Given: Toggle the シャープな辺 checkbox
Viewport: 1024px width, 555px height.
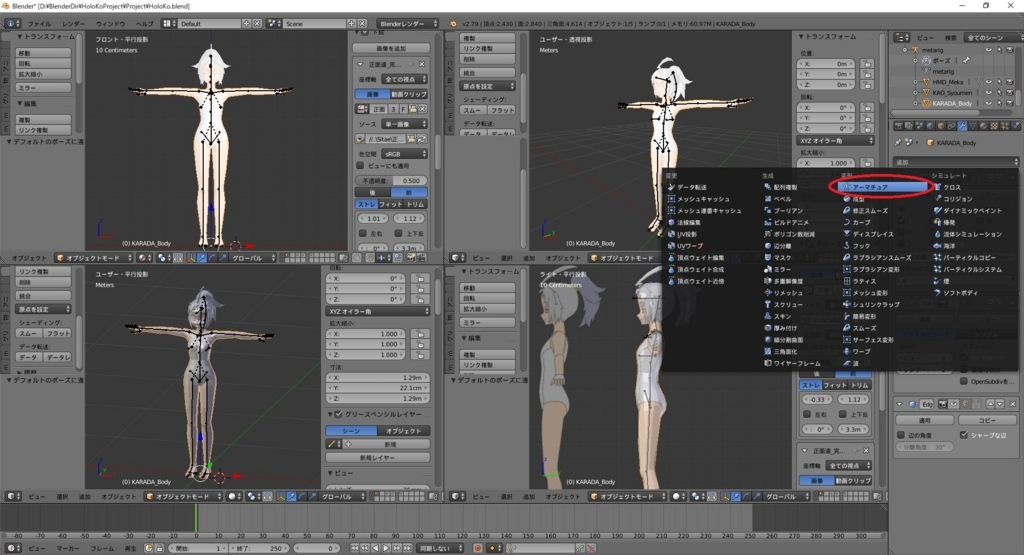Looking at the screenshot, I should 964,435.
